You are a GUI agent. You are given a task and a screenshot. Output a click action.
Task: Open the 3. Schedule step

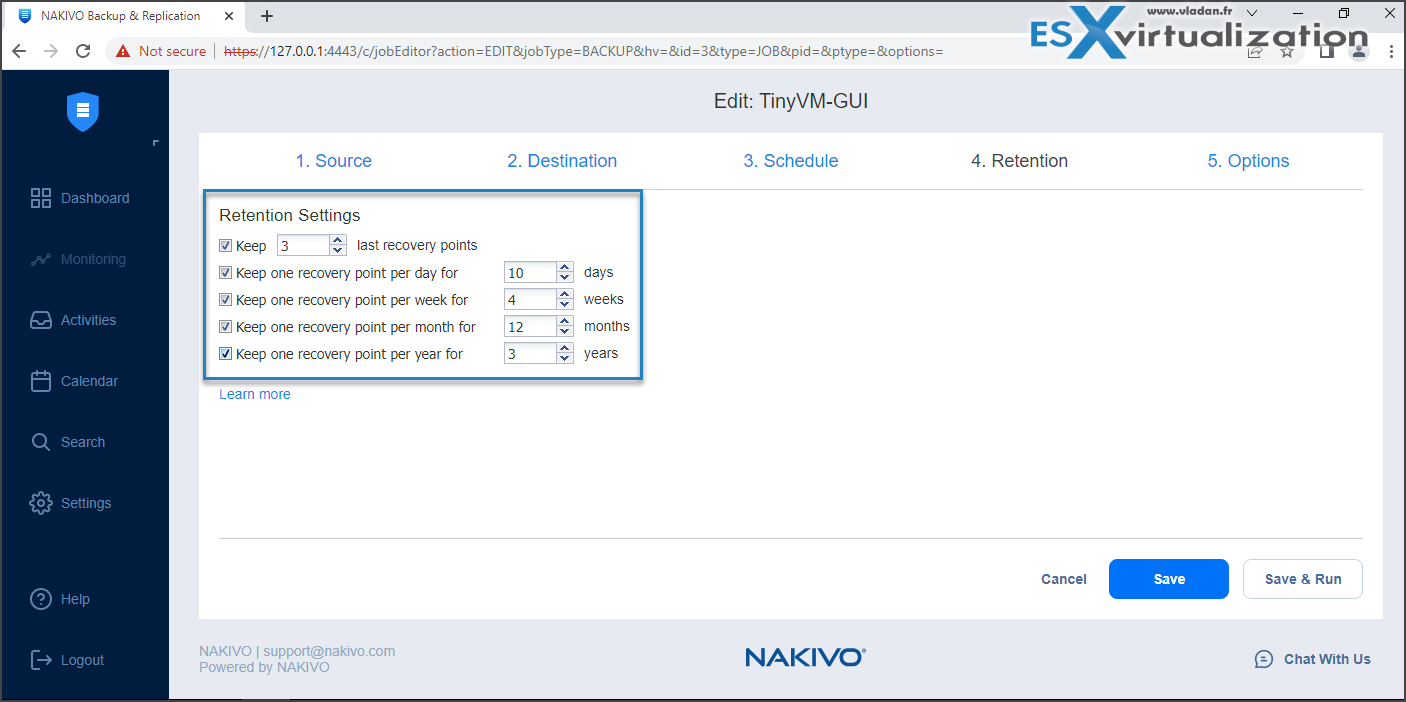(791, 161)
